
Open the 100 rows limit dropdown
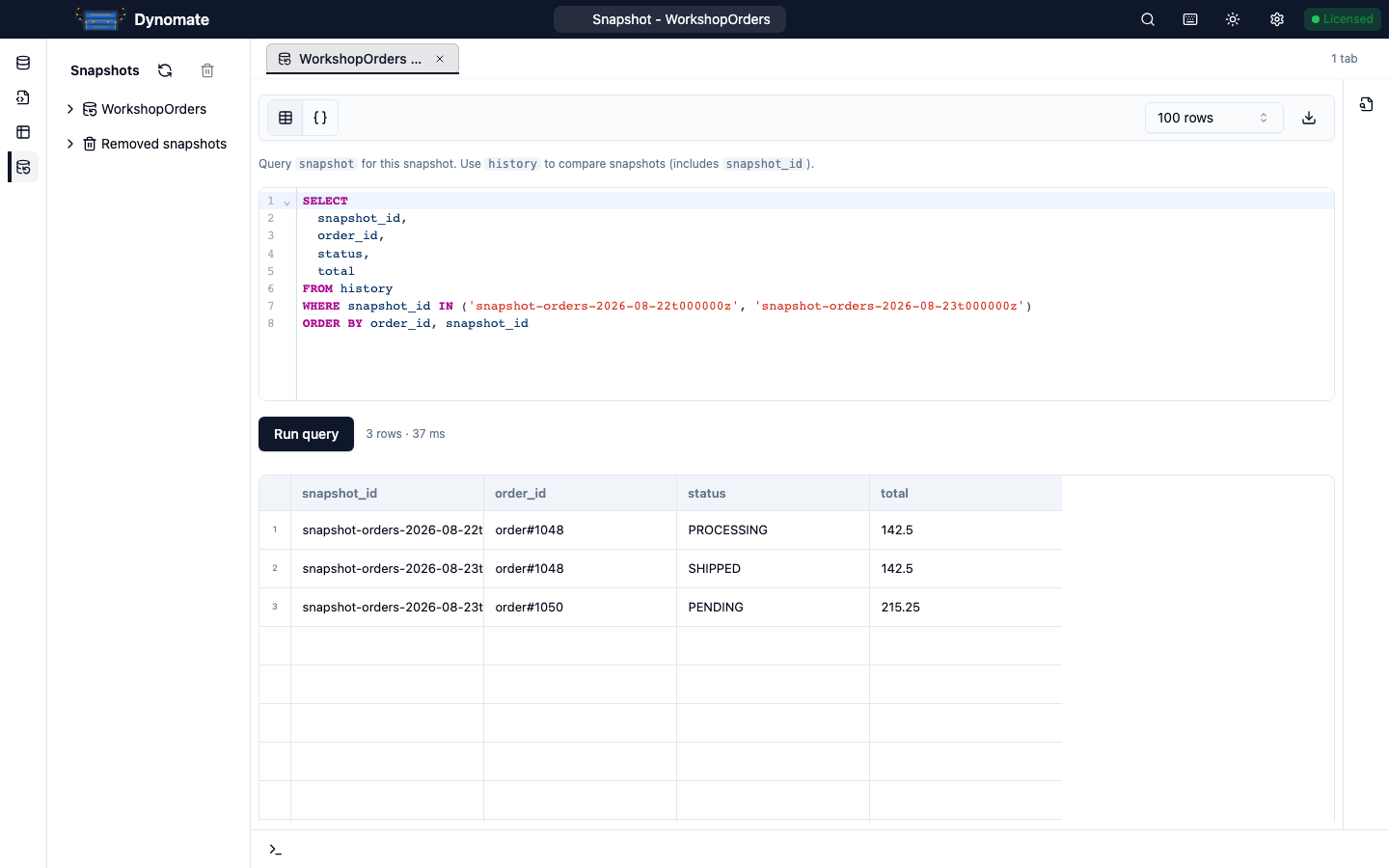point(1213,118)
